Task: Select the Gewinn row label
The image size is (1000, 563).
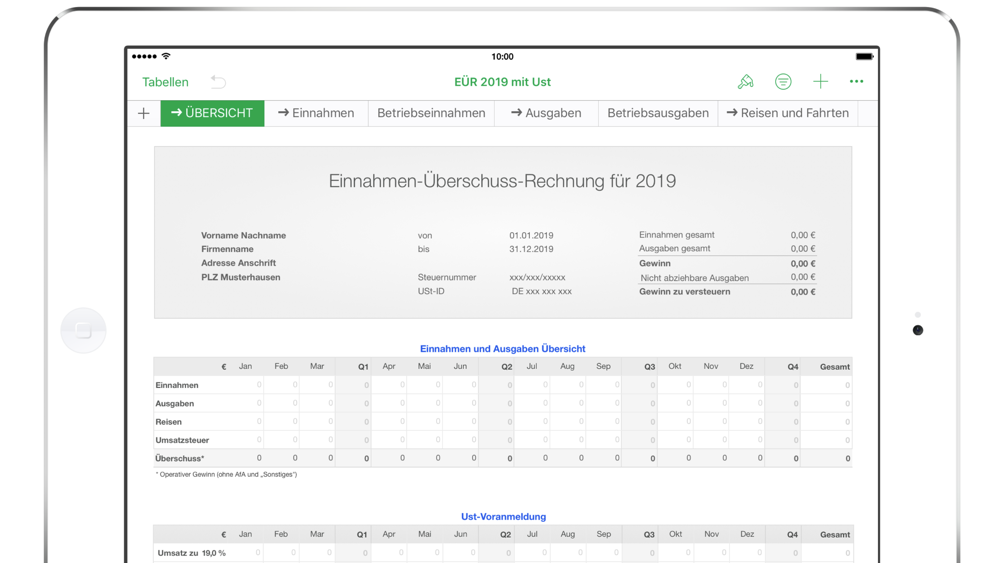Action: point(655,263)
